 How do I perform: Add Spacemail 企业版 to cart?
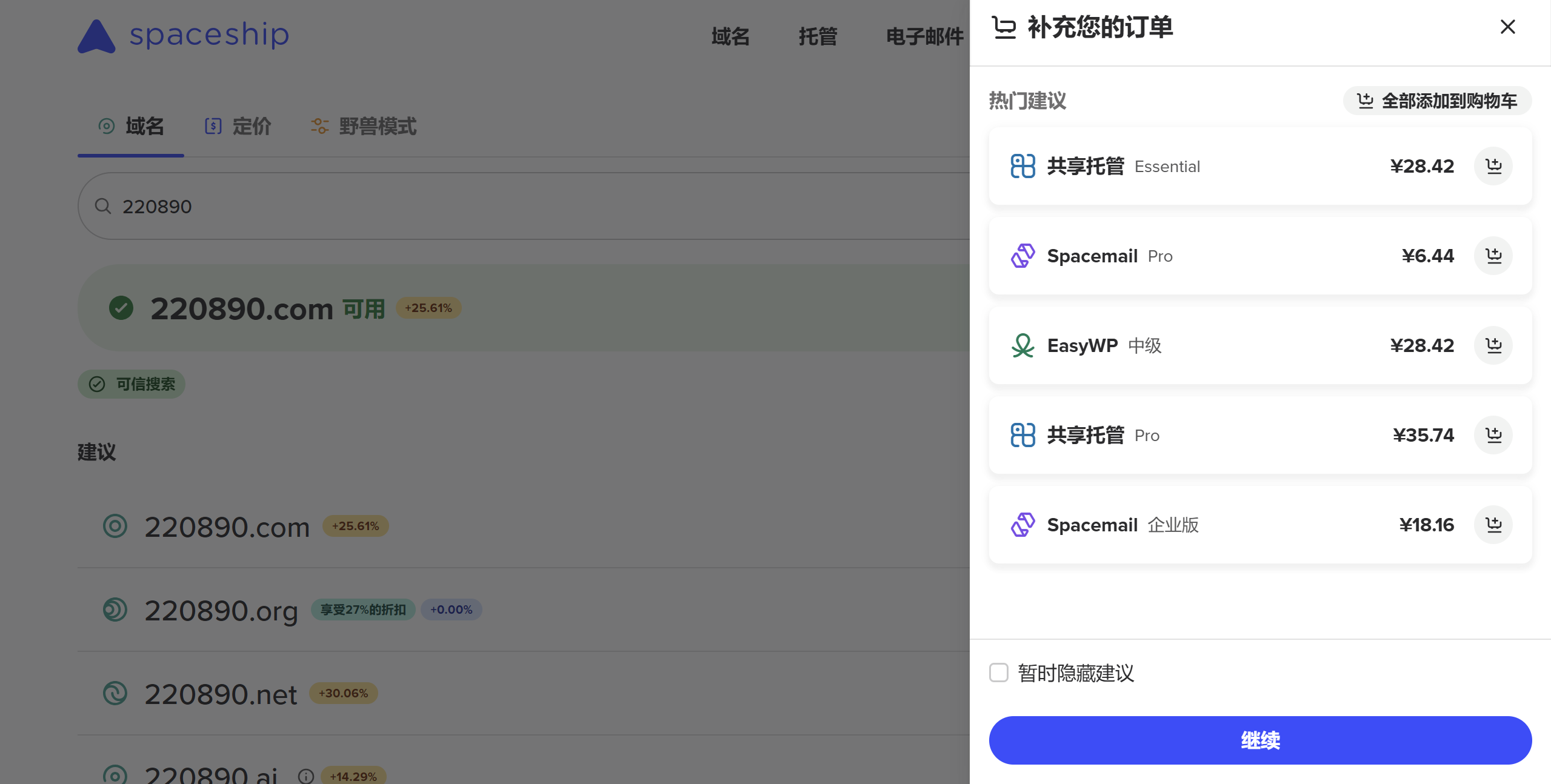(x=1493, y=525)
